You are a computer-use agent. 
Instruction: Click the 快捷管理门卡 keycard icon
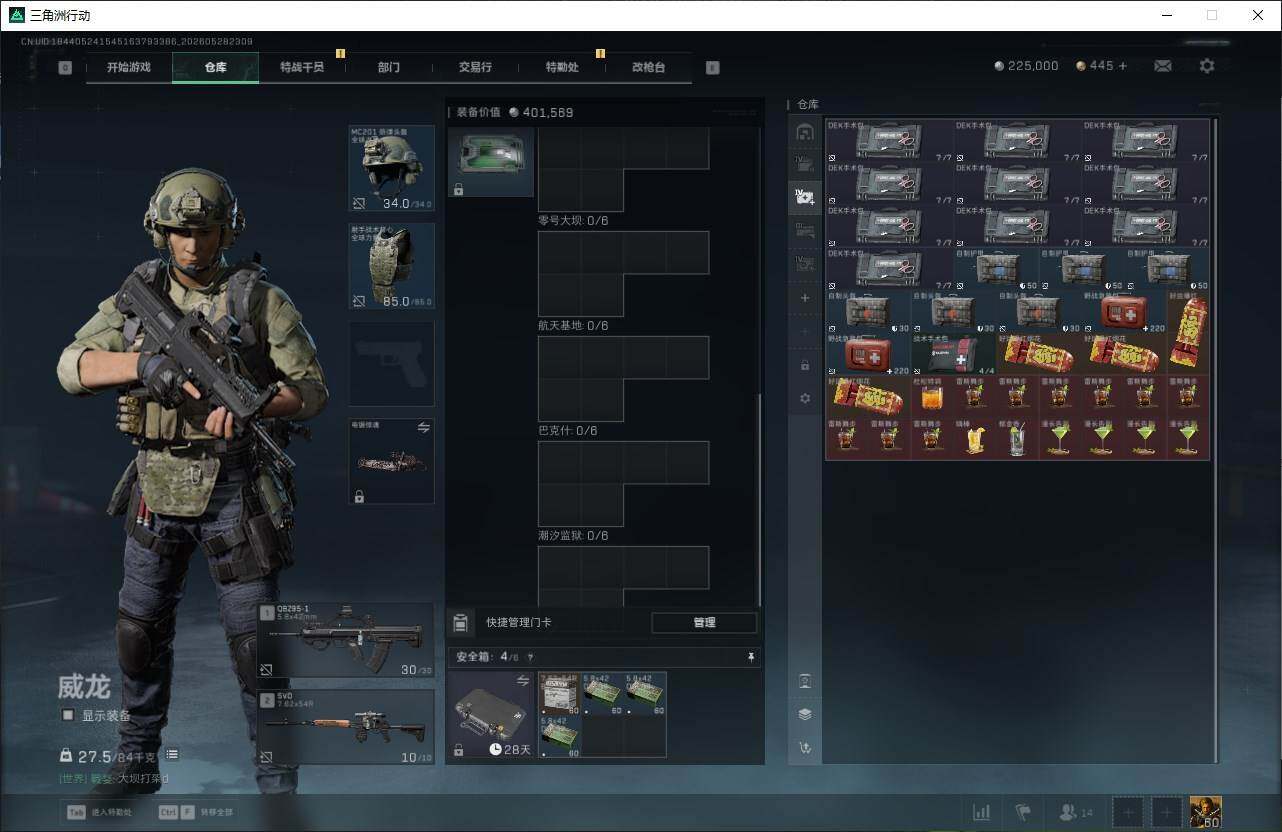pos(460,623)
